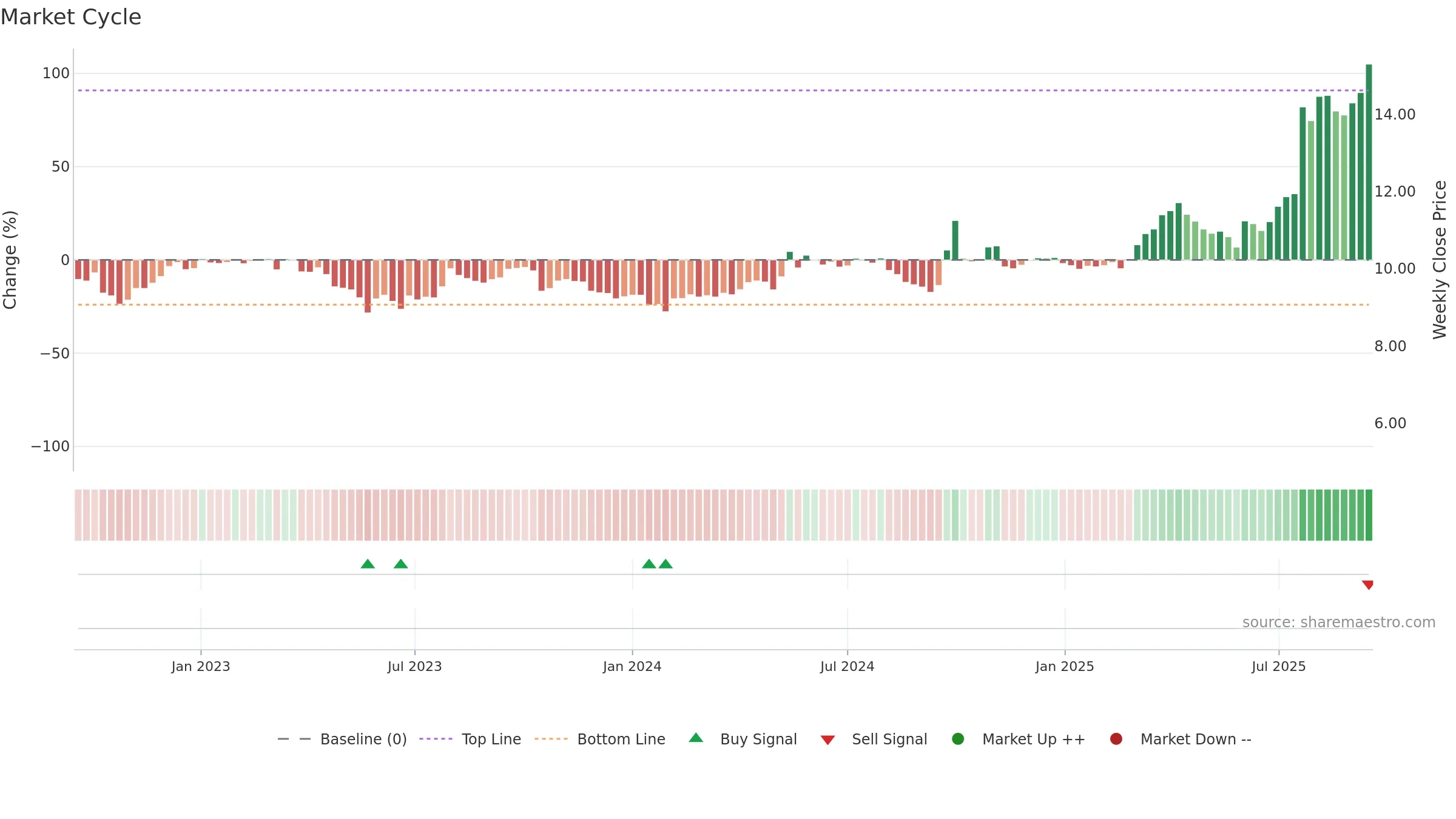
Task: Toggle the Sell Signal legend entry
Action: (x=874, y=739)
